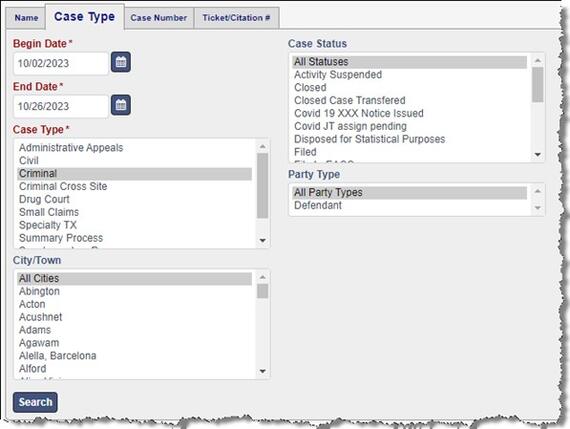Click City/Town list scroll-down arrow

262,371
